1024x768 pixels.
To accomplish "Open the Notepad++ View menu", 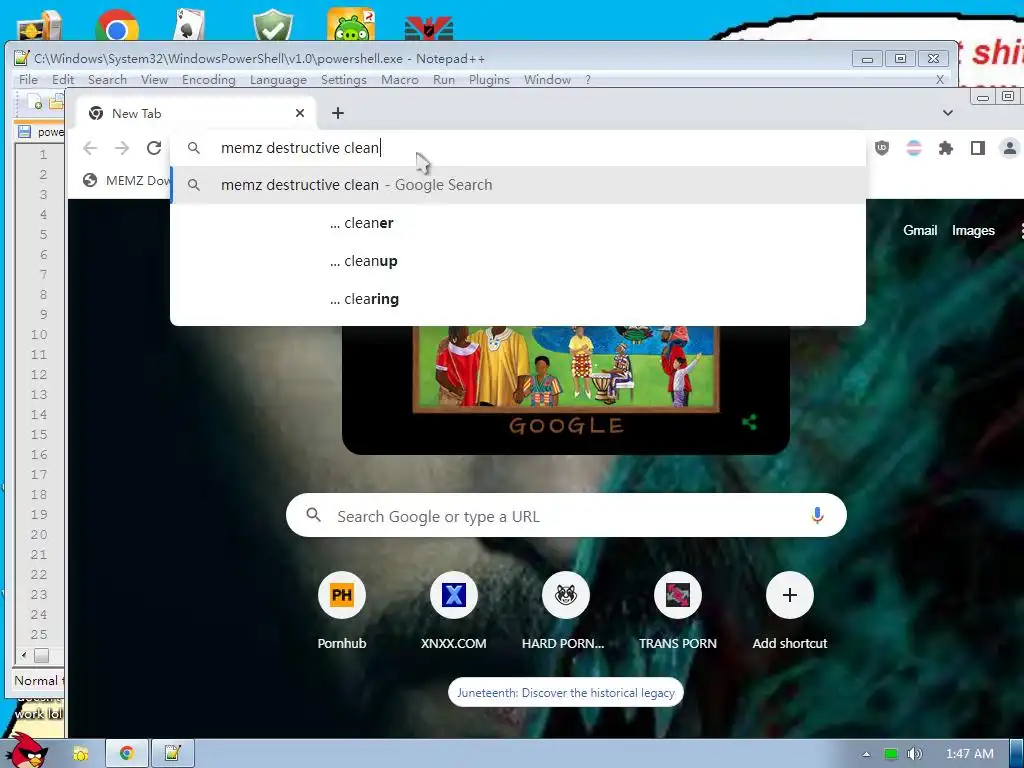I will pyautogui.click(x=154, y=80).
